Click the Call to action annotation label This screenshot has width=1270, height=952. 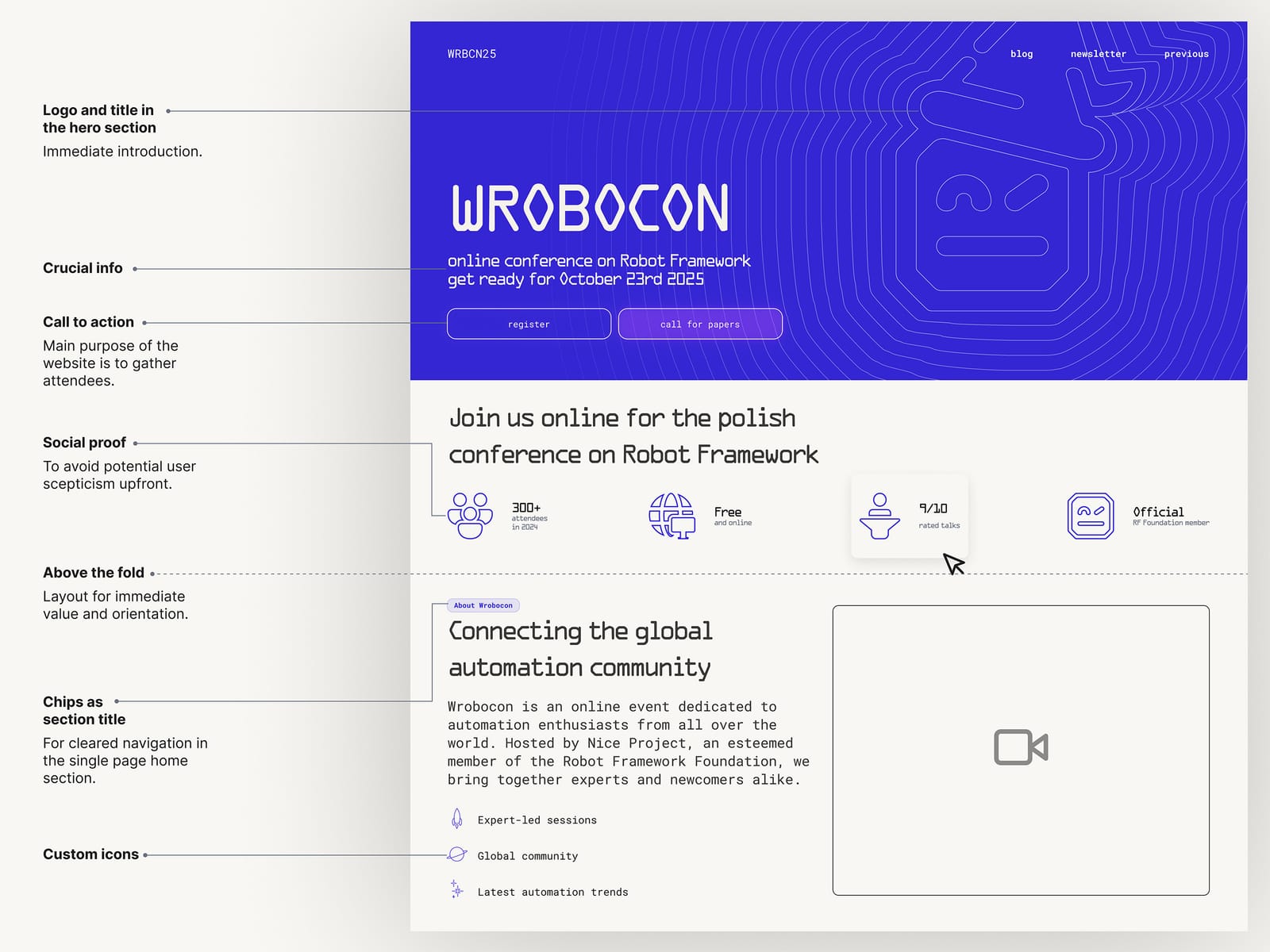[88, 322]
